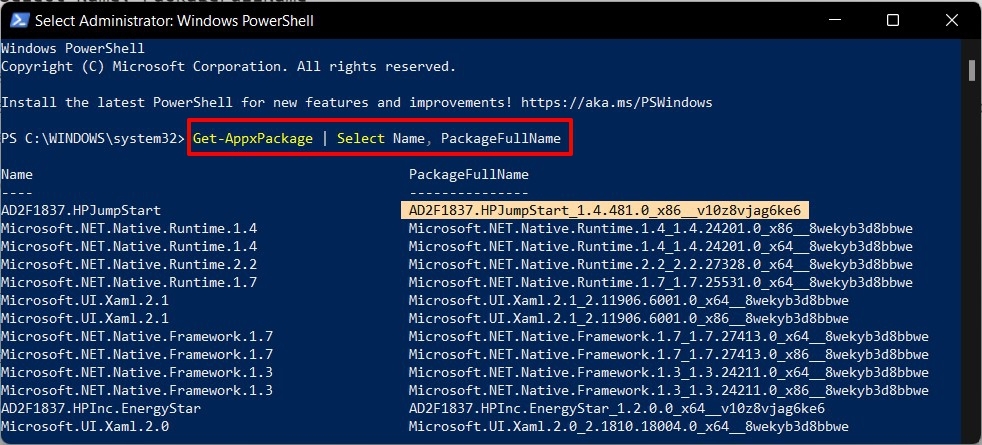Click the Name column header

point(17,175)
